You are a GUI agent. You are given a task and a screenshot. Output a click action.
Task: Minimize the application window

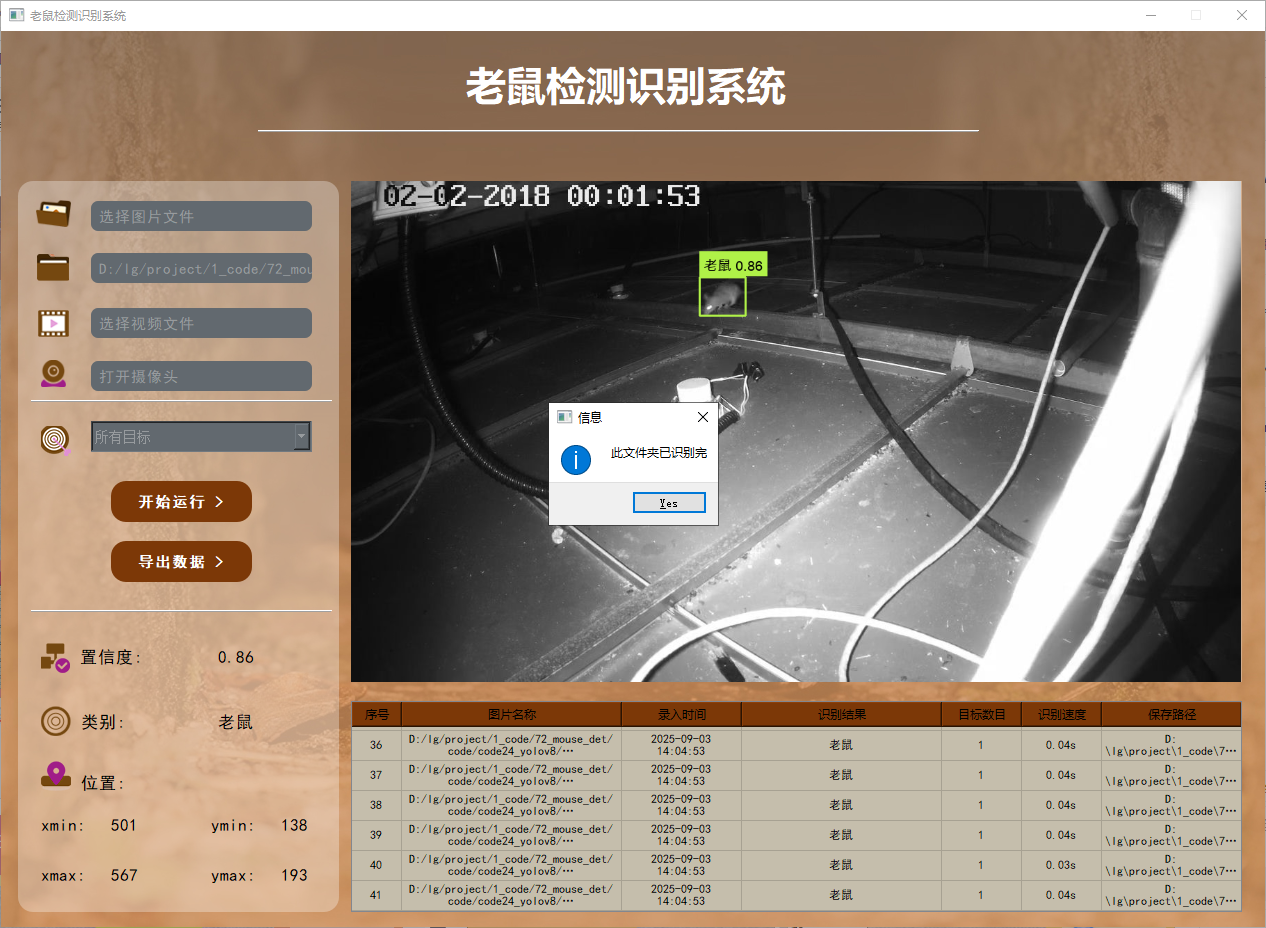click(x=1151, y=15)
